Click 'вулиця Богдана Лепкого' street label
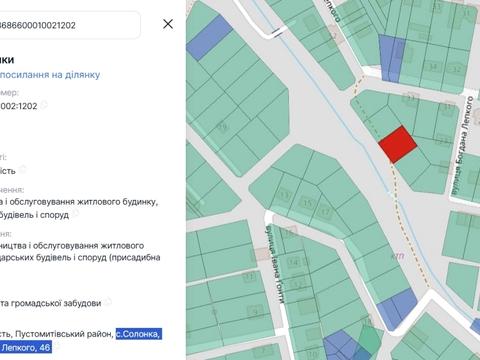Viewport: 480px width, 360px height. pyautogui.click(x=462, y=145)
